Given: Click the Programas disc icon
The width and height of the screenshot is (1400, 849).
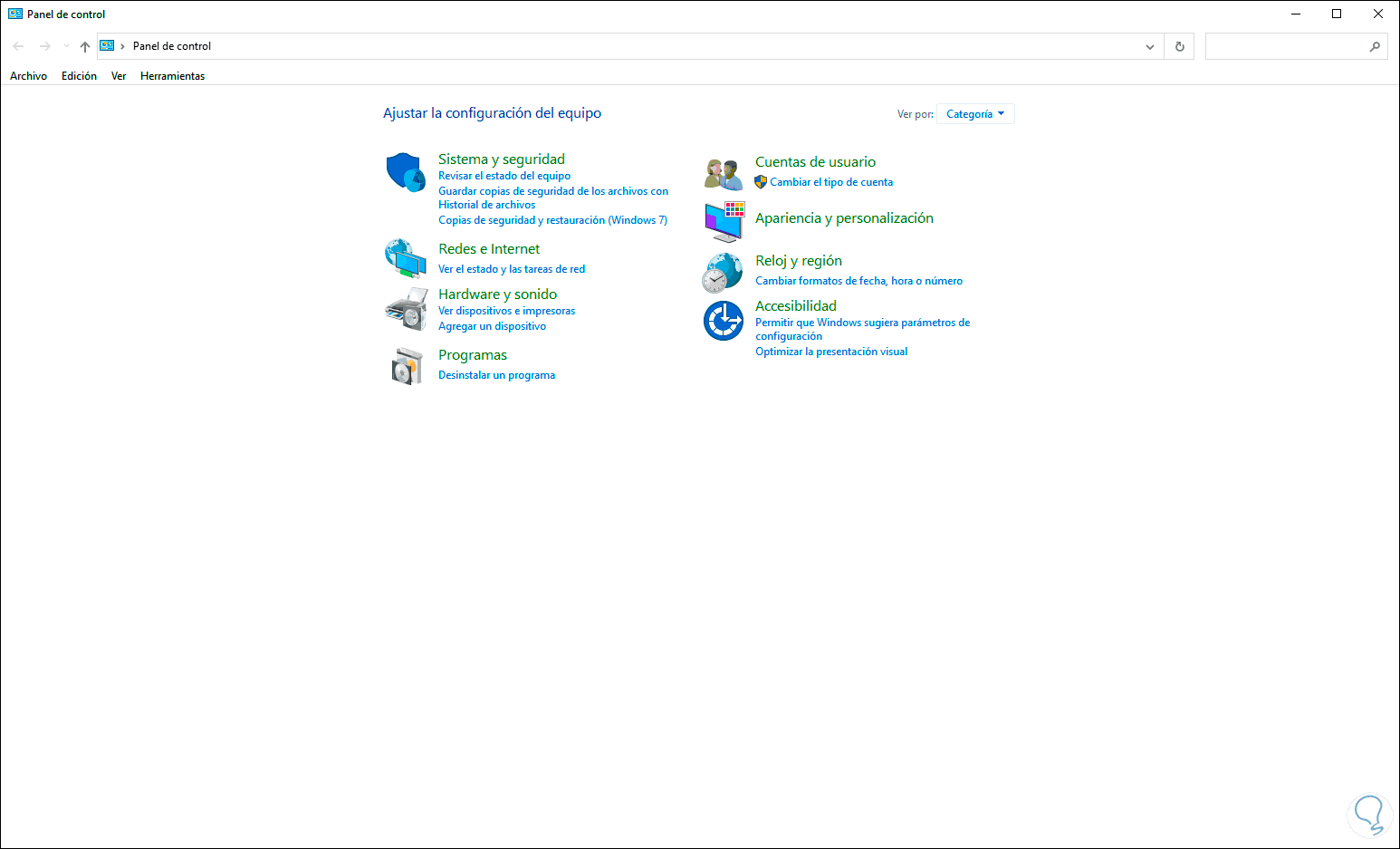Looking at the screenshot, I should click(x=406, y=365).
